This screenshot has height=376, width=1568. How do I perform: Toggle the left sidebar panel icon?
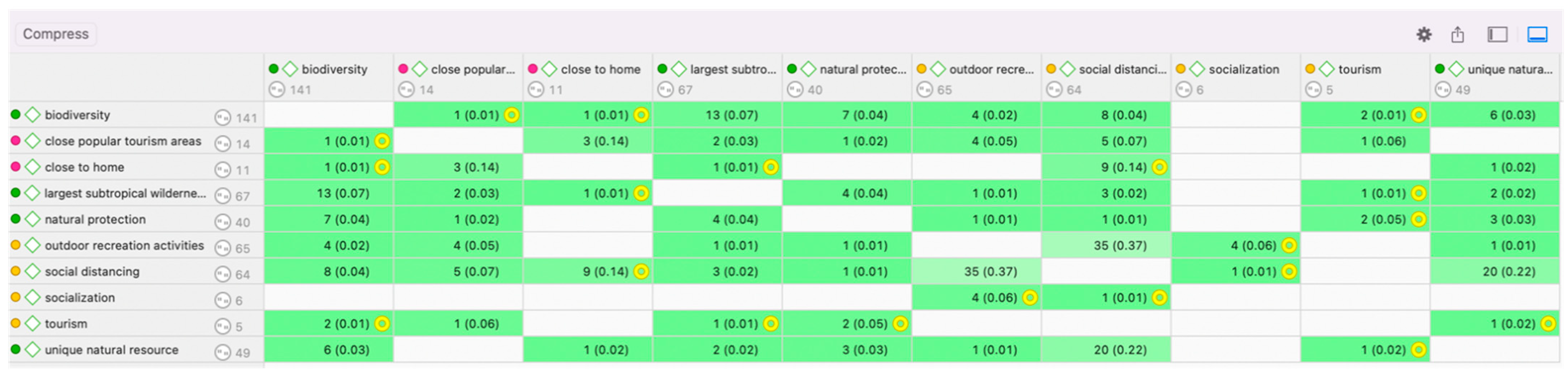[x=1498, y=35]
